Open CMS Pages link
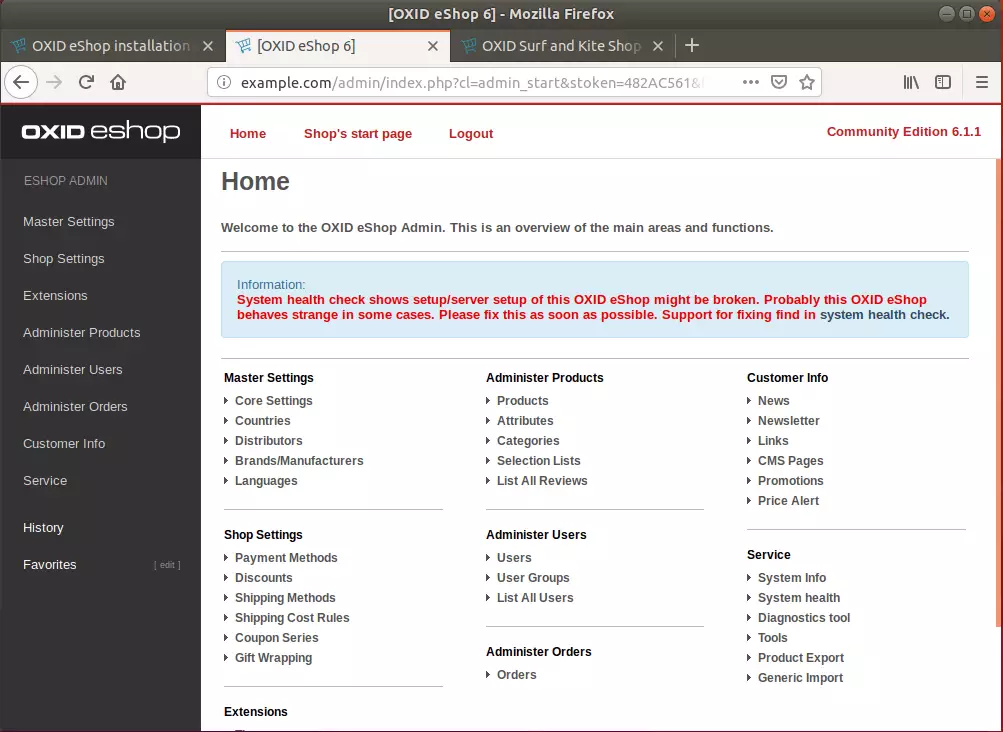Image resolution: width=1003 pixels, height=732 pixels. coord(791,461)
